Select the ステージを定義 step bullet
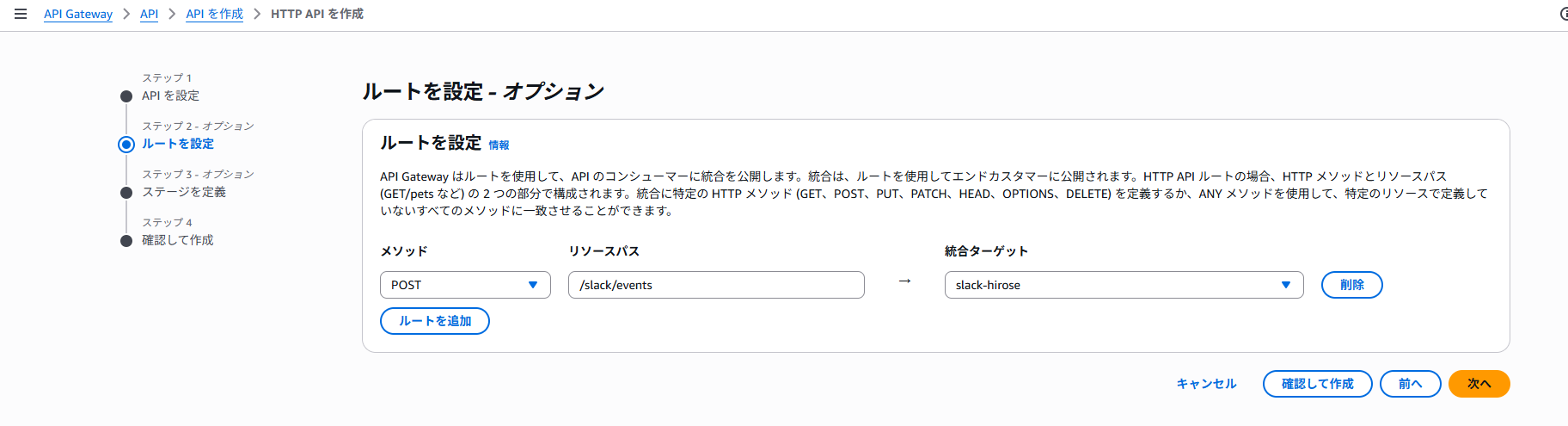1568x426 pixels. pyautogui.click(x=126, y=193)
